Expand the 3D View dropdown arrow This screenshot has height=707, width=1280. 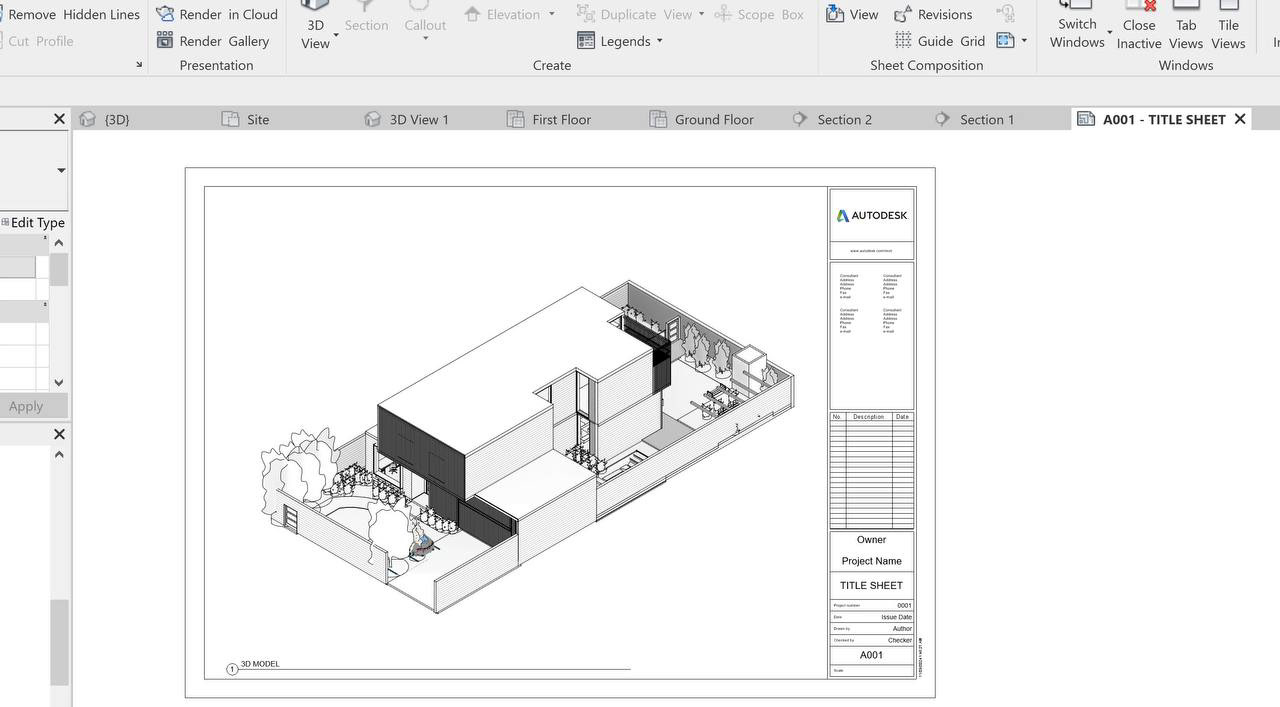pyautogui.click(x=336, y=35)
